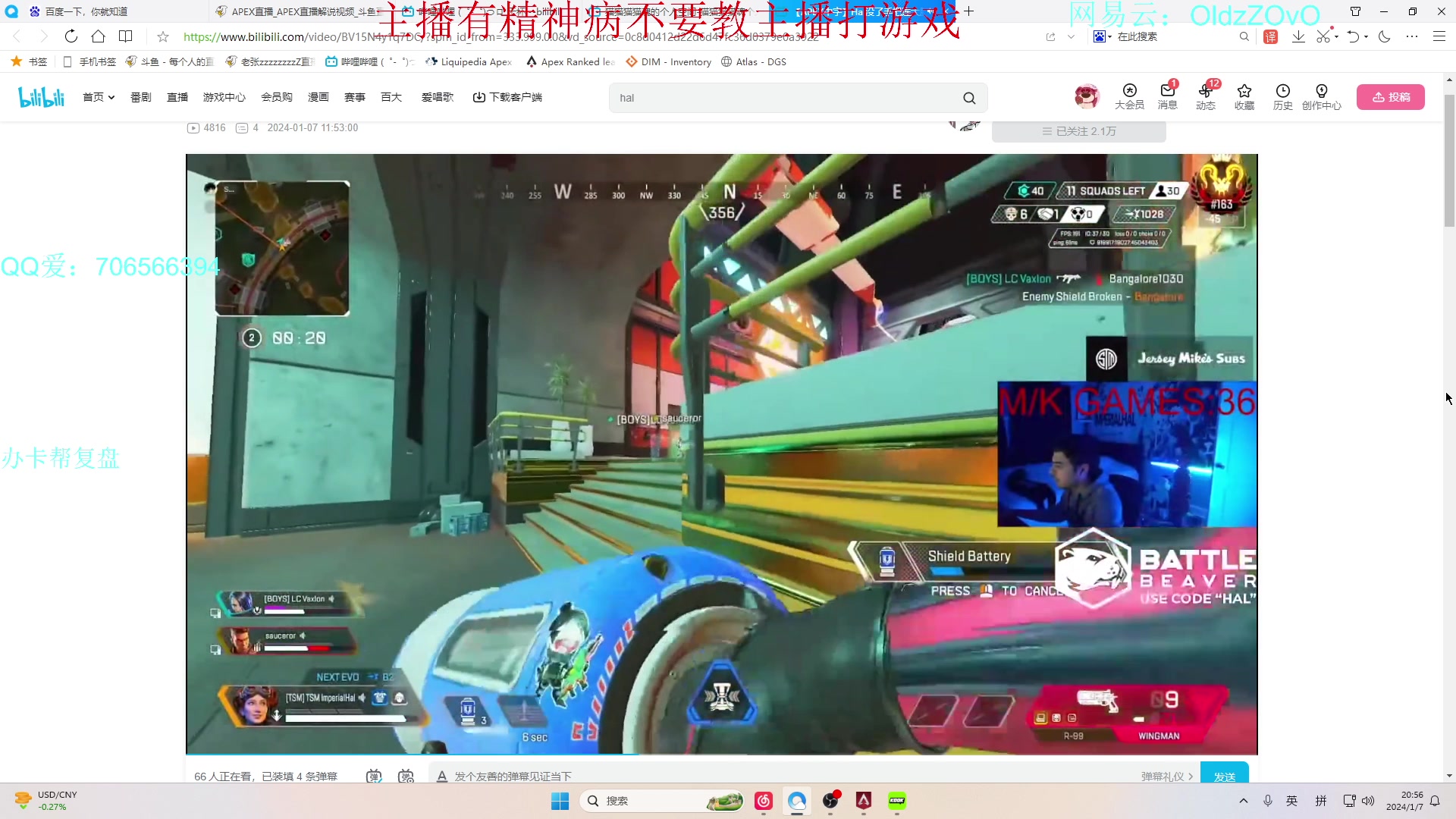The width and height of the screenshot is (1456, 819).
Task: Expand the system tray hidden icons chevron
Action: pyautogui.click(x=1243, y=801)
